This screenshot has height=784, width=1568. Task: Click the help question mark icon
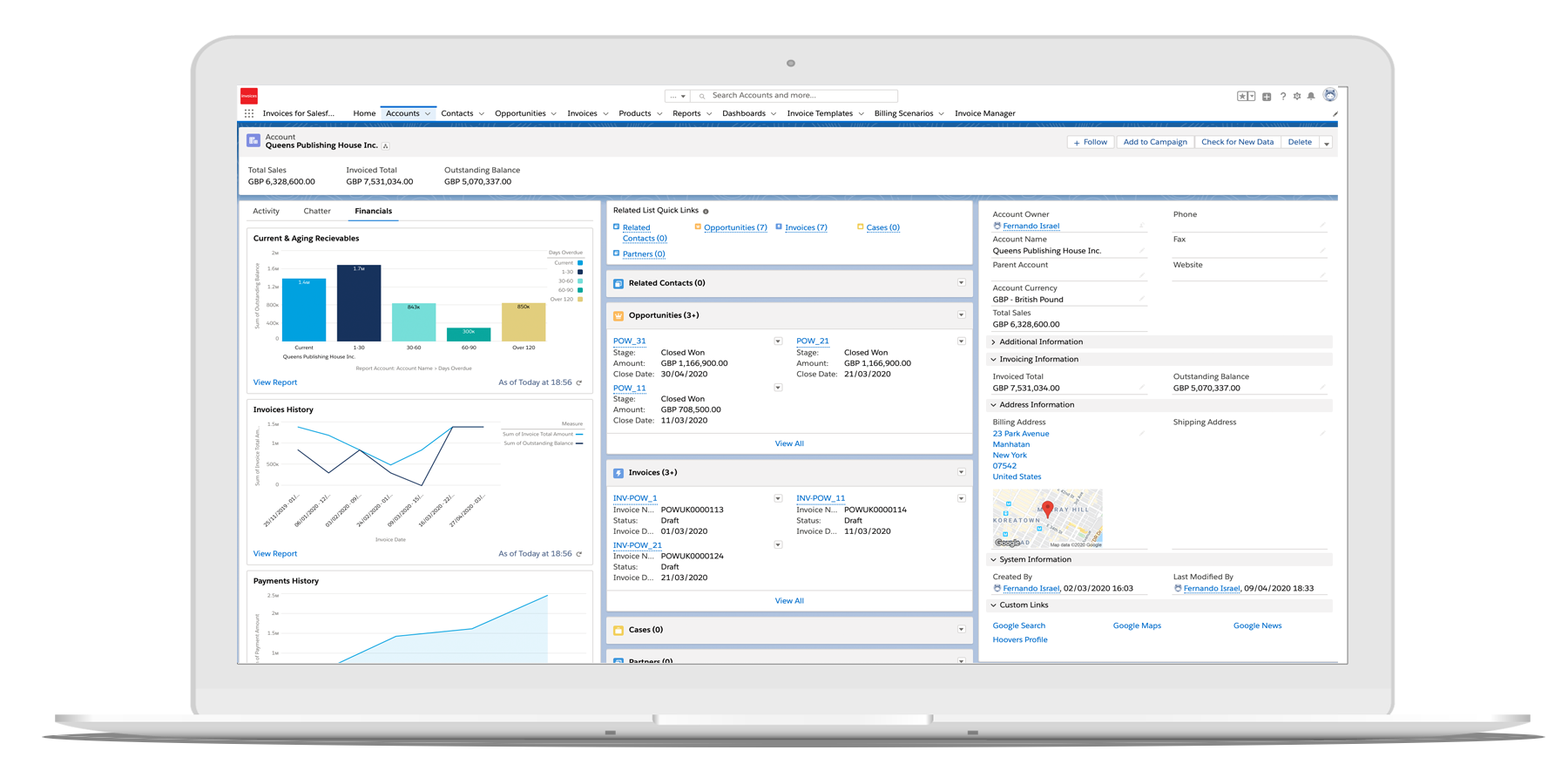click(x=1282, y=97)
